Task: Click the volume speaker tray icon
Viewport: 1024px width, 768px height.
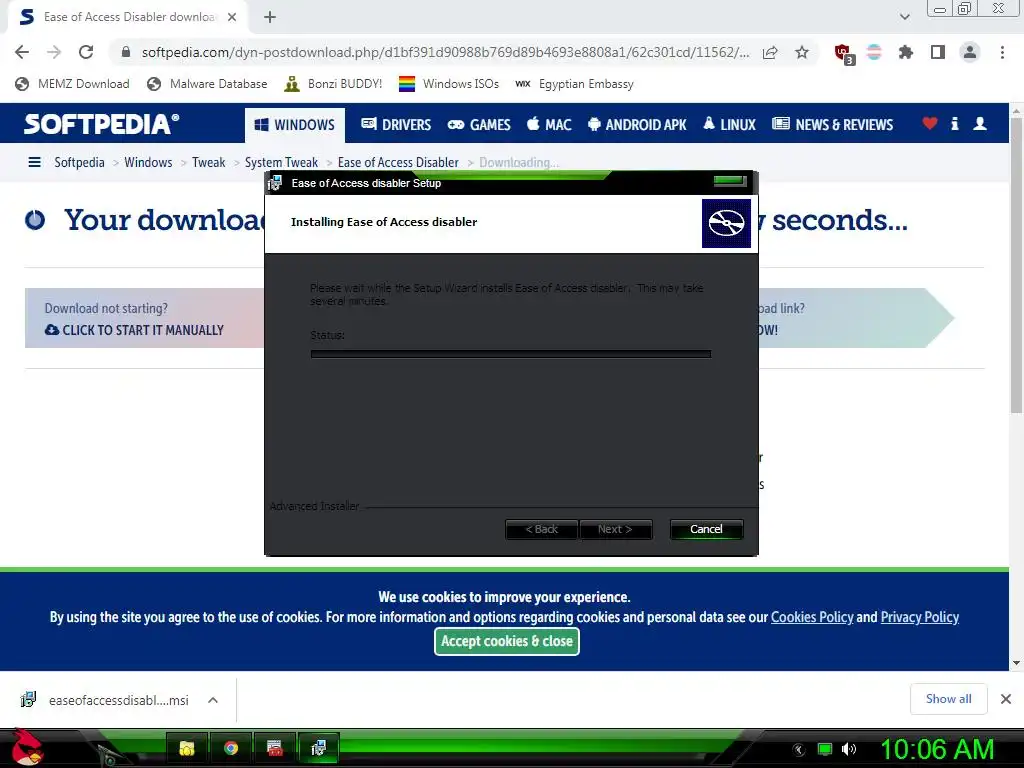Action: [x=848, y=749]
